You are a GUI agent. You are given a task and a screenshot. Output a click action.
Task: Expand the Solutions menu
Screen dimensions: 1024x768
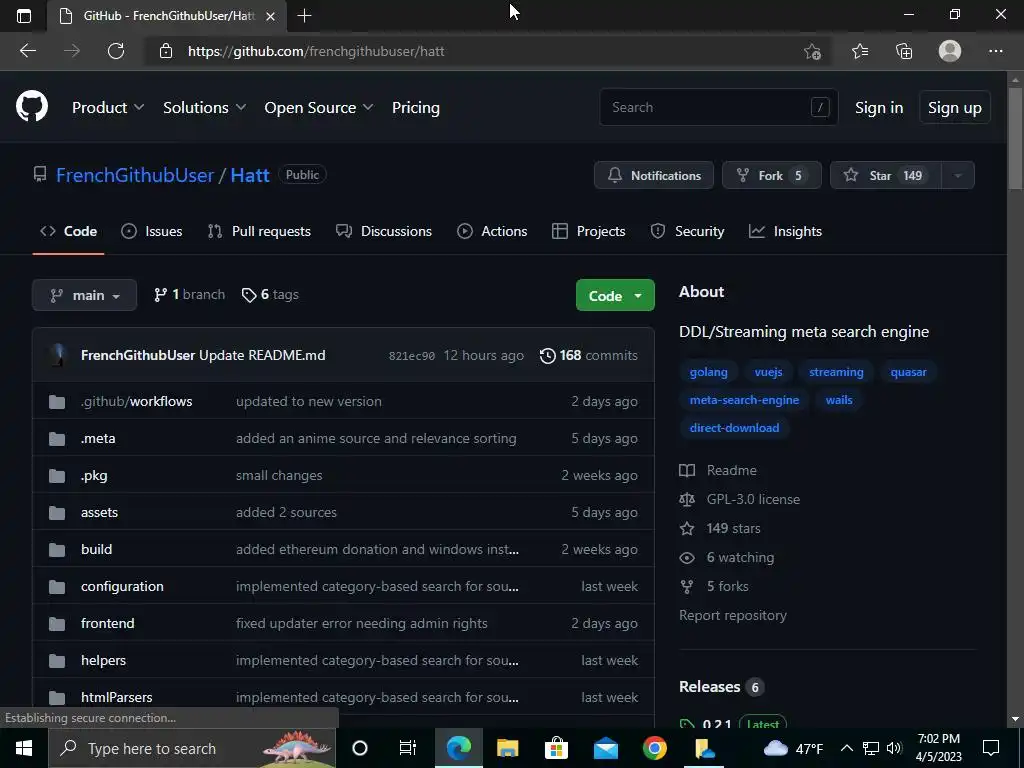(x=204, y=108)
